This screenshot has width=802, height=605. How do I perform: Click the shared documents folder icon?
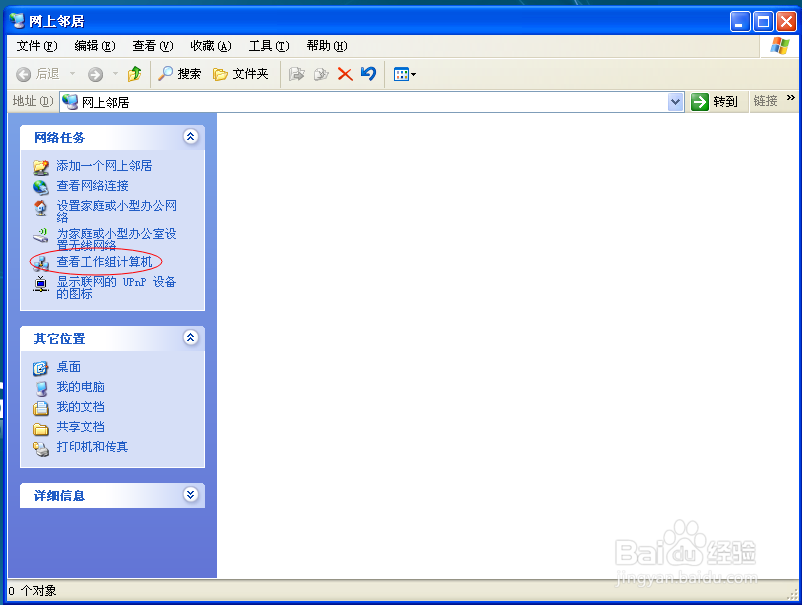click(41, 428)
